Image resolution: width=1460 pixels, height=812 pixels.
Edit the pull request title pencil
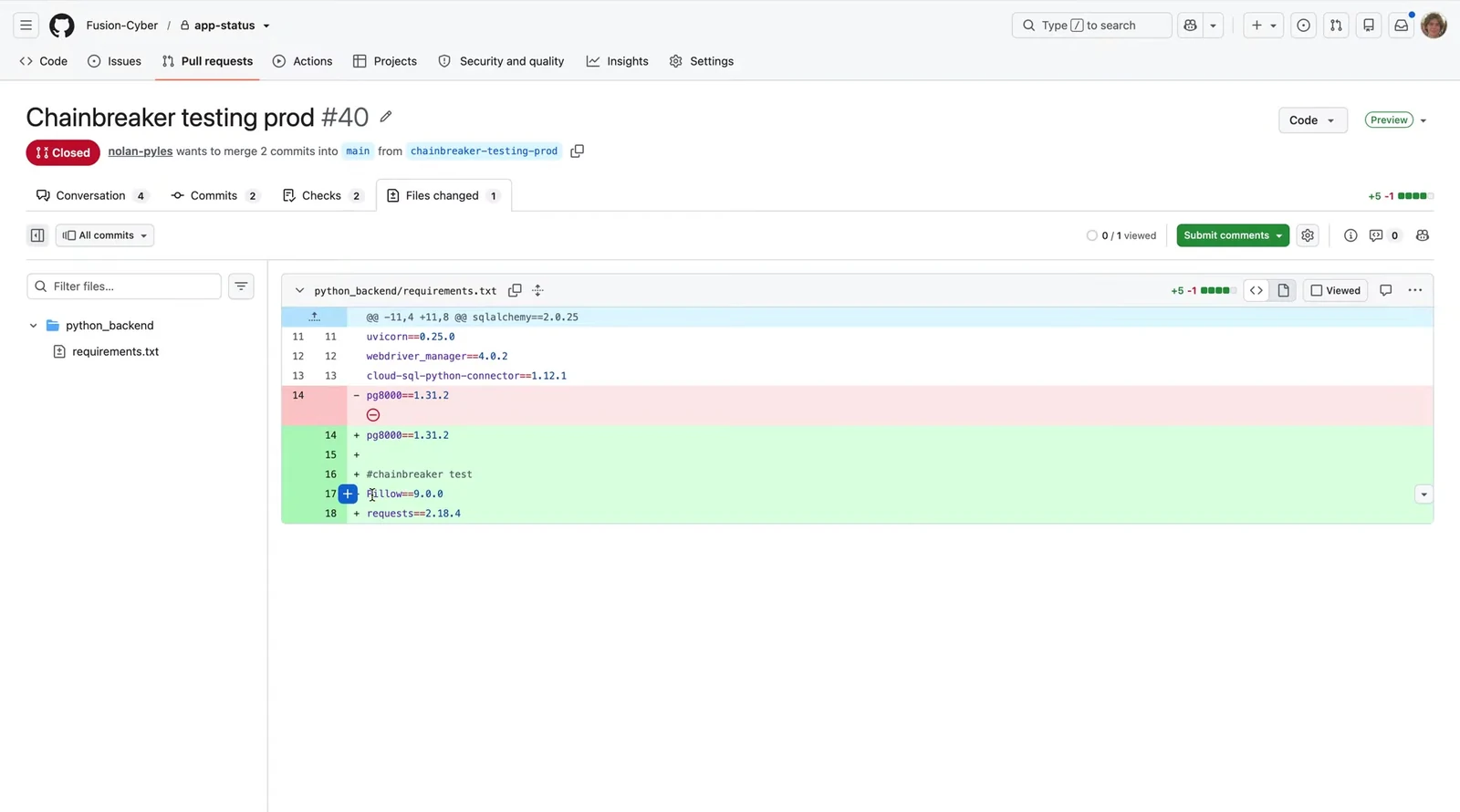point(386,117)
